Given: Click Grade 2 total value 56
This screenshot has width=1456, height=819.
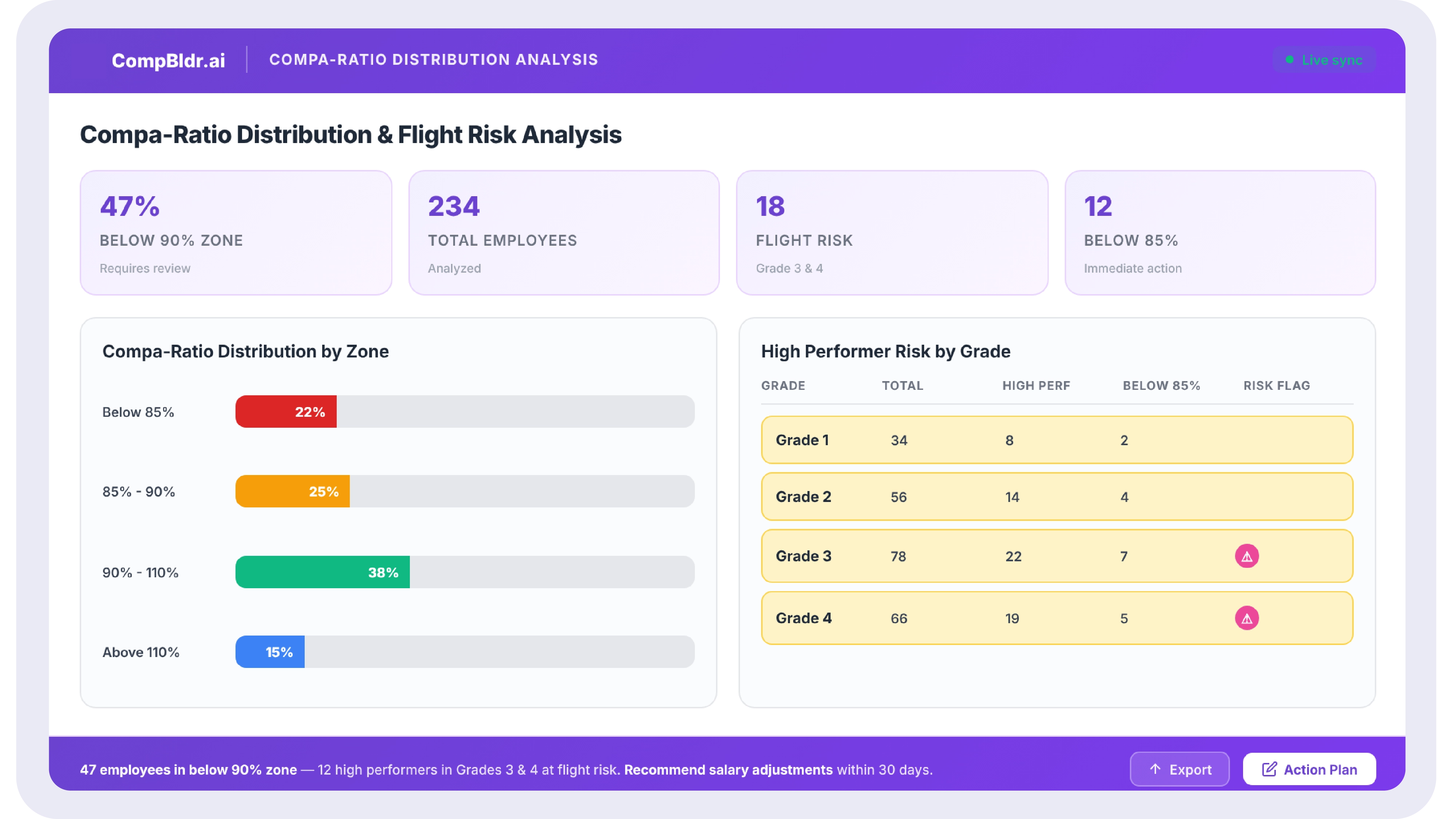Looking at the screenshot, I should click(898, 497).
